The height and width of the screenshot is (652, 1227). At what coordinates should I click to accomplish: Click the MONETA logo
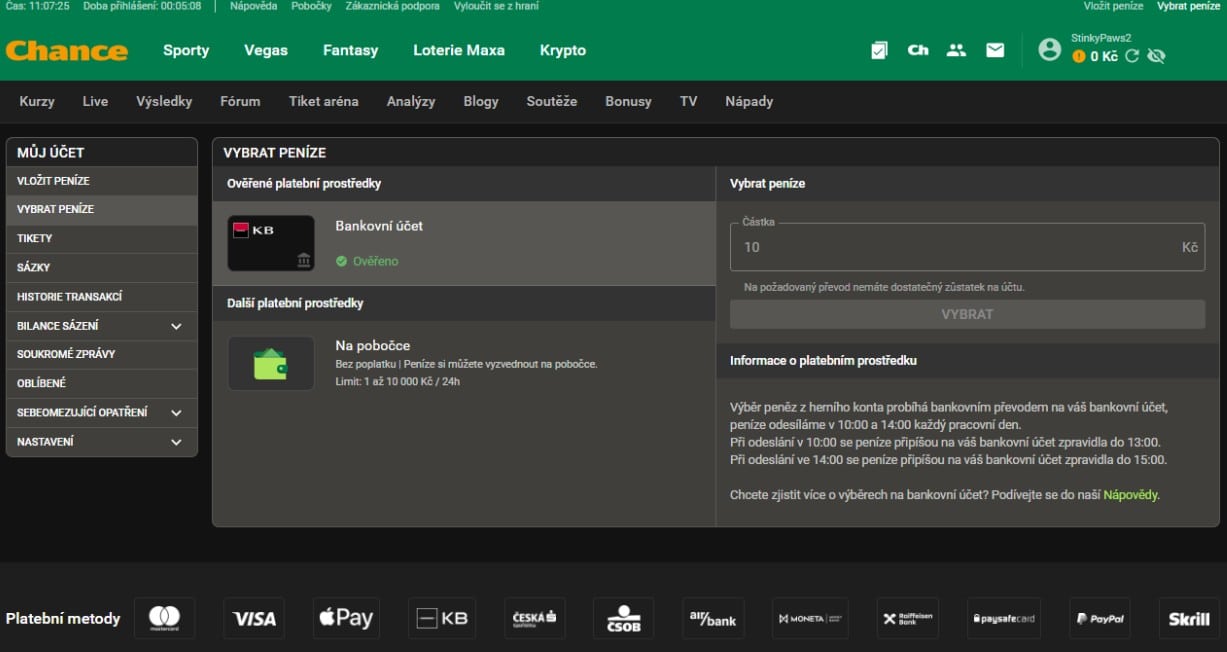click(x=810, y=618)
